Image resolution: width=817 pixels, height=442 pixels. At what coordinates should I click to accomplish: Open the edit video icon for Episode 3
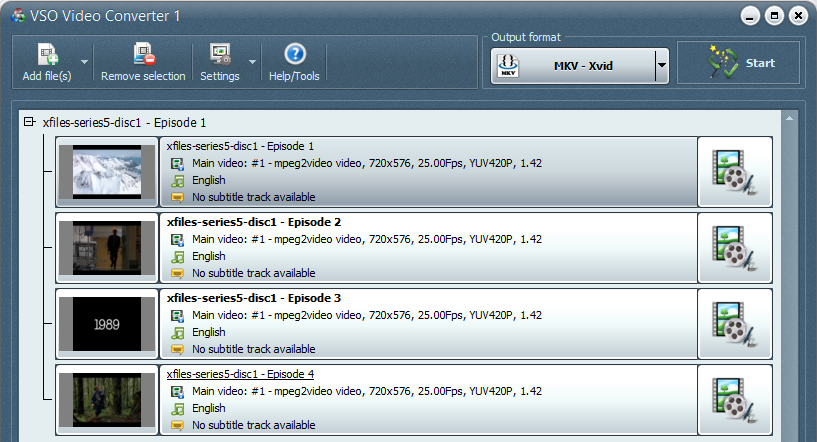point(735,324)
